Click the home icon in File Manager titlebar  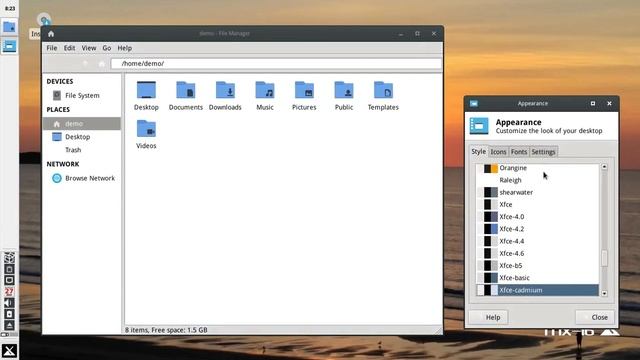click(x=51, y=34)
